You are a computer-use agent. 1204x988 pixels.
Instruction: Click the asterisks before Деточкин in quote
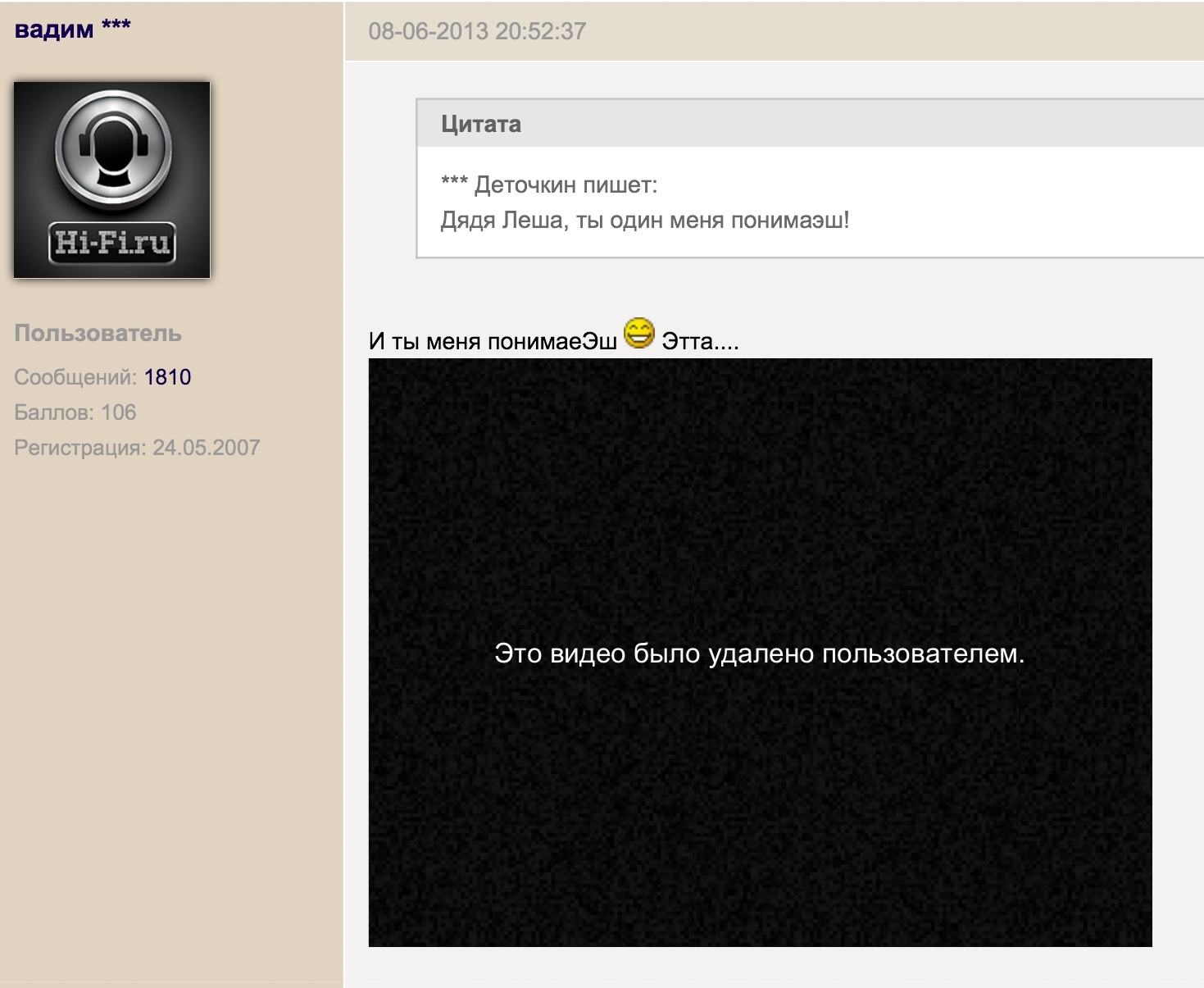coord(454,183)
